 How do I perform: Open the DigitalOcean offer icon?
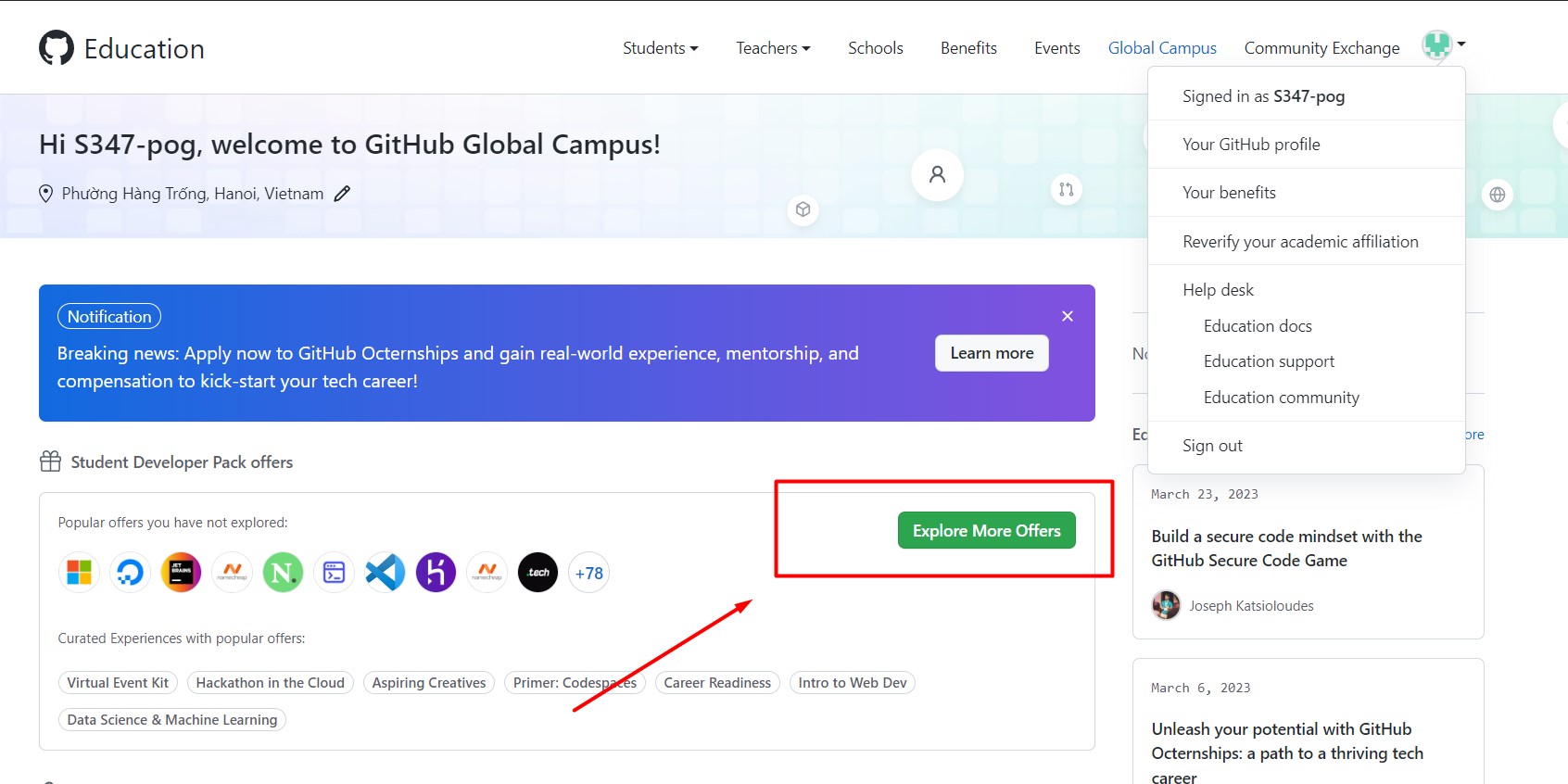[x=130, y=573]
